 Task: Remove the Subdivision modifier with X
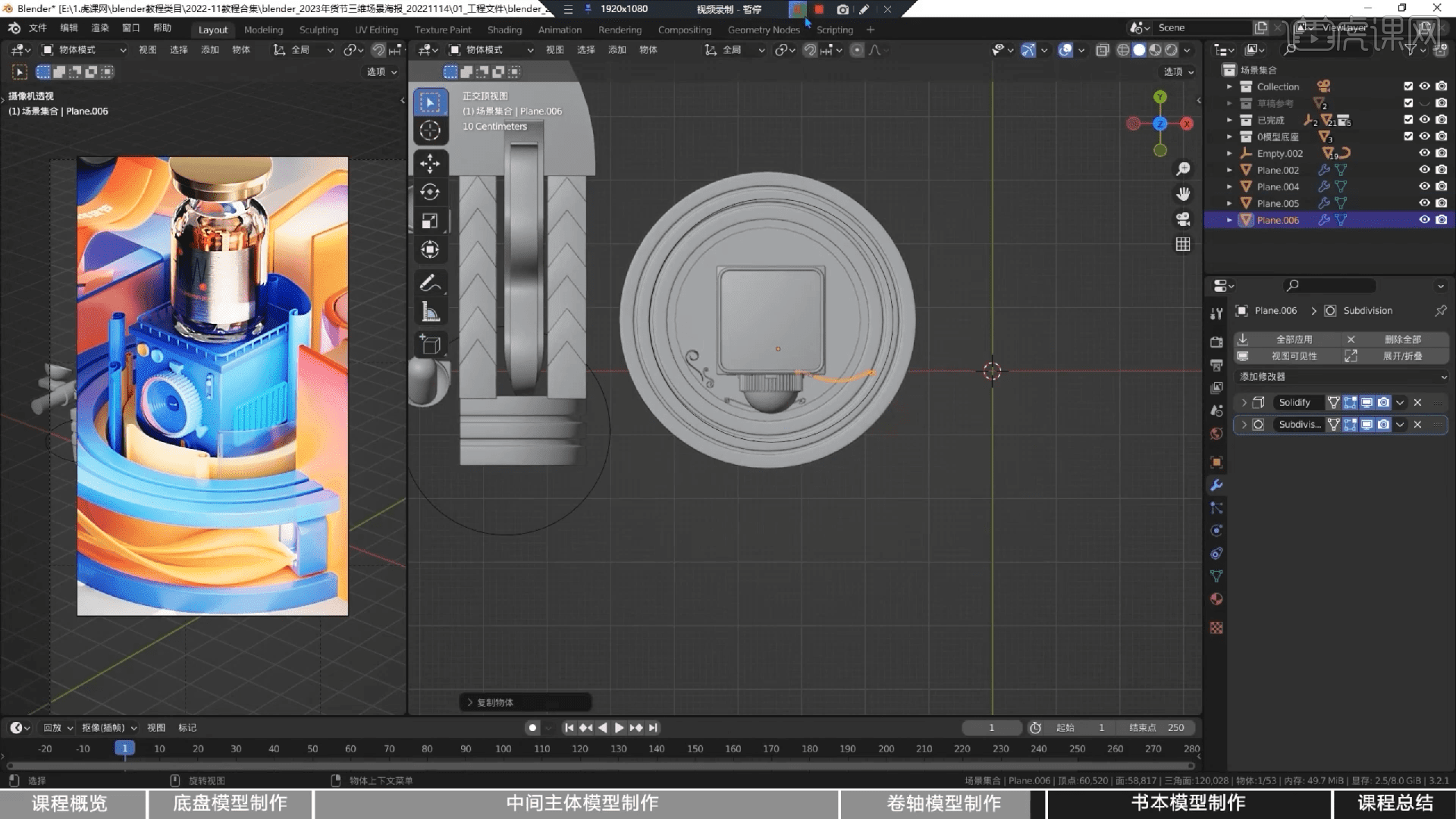[x=1417, y=425]
